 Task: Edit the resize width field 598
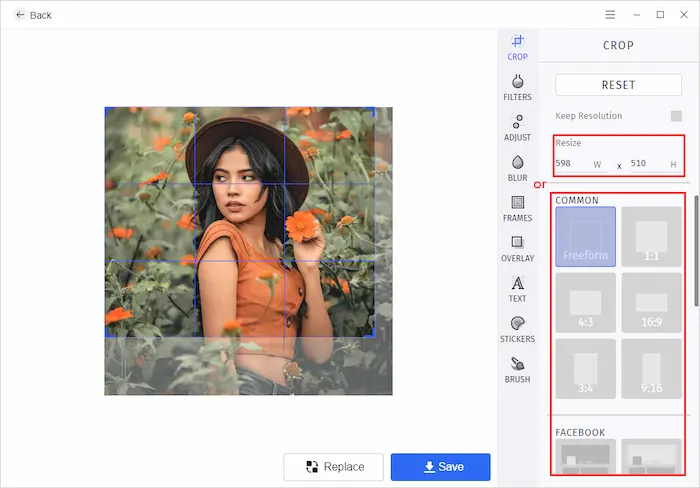coord(579,164)
